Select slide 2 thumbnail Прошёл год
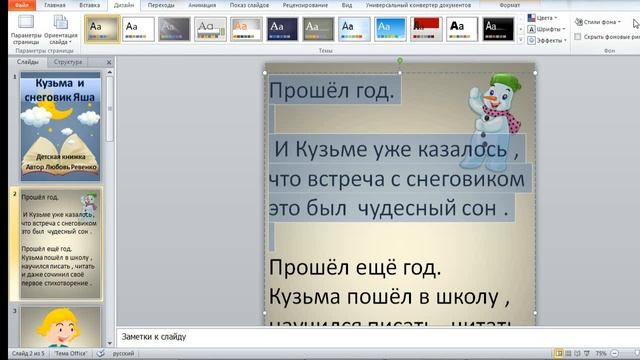 pos(60,244)
